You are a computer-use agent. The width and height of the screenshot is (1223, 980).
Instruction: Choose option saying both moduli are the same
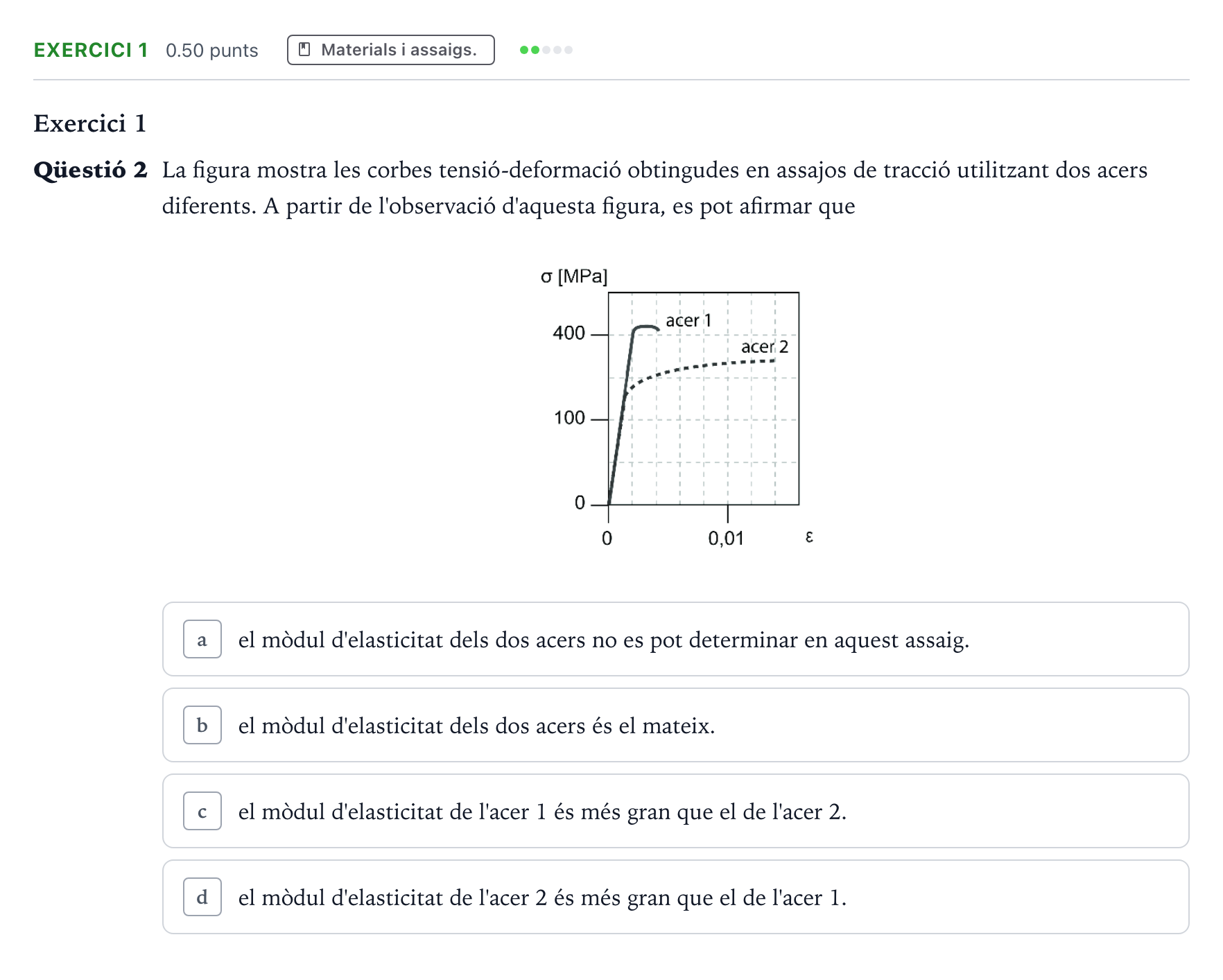pyautogui.click(x=676, y=725)
